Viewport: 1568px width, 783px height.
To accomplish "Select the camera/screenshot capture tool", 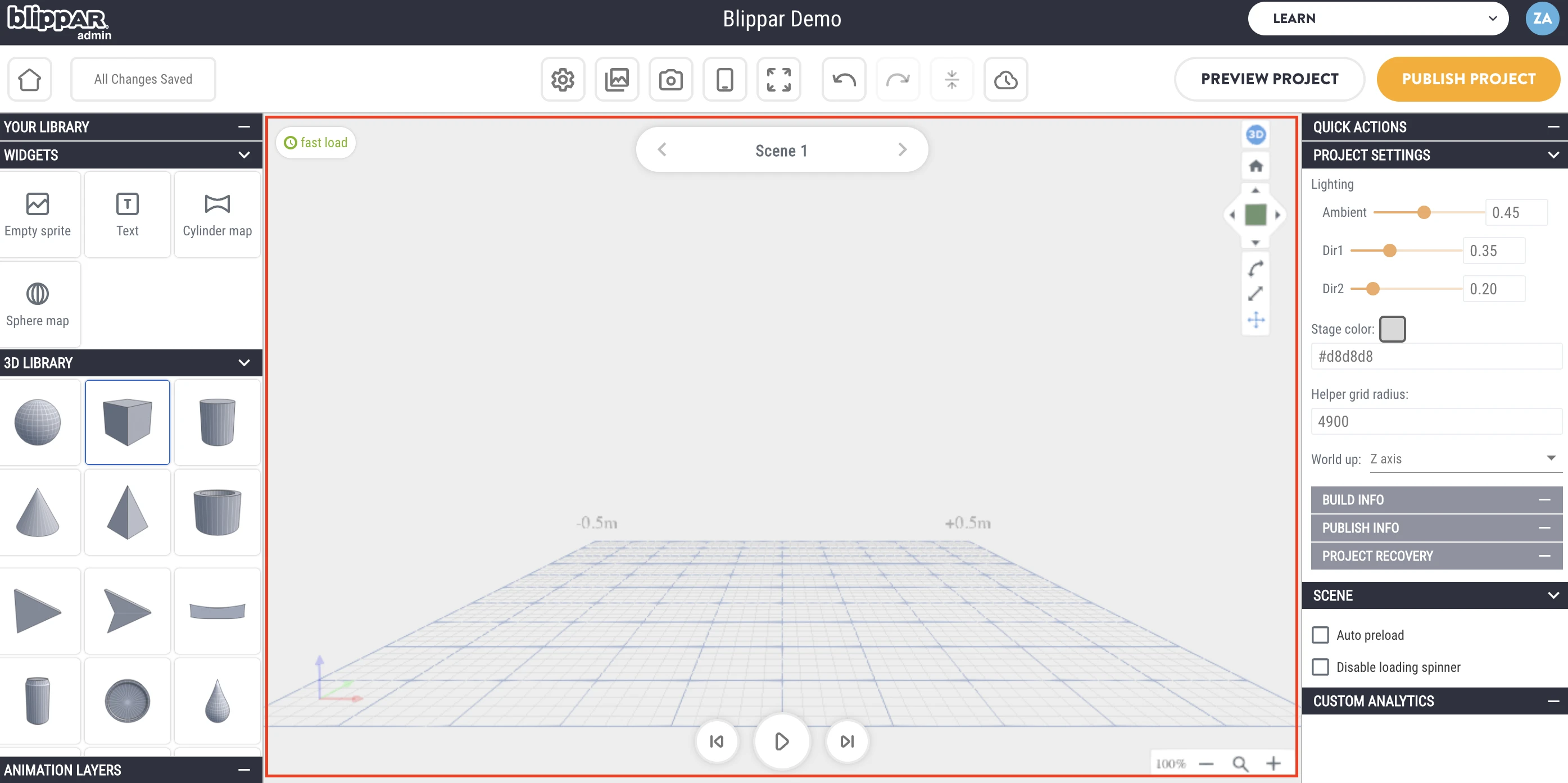I will coord(671,78).
